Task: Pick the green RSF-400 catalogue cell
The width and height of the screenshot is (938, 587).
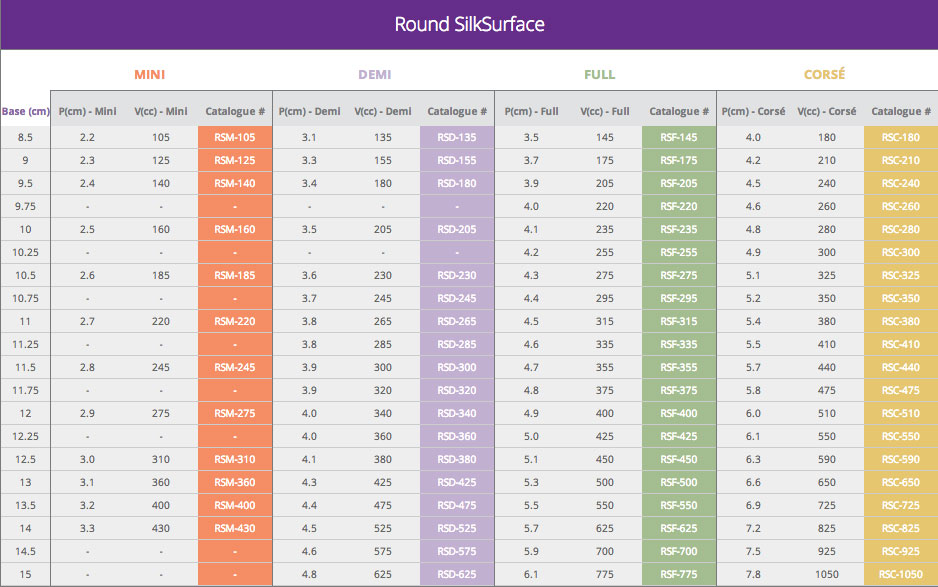Action: click(679, 413)
